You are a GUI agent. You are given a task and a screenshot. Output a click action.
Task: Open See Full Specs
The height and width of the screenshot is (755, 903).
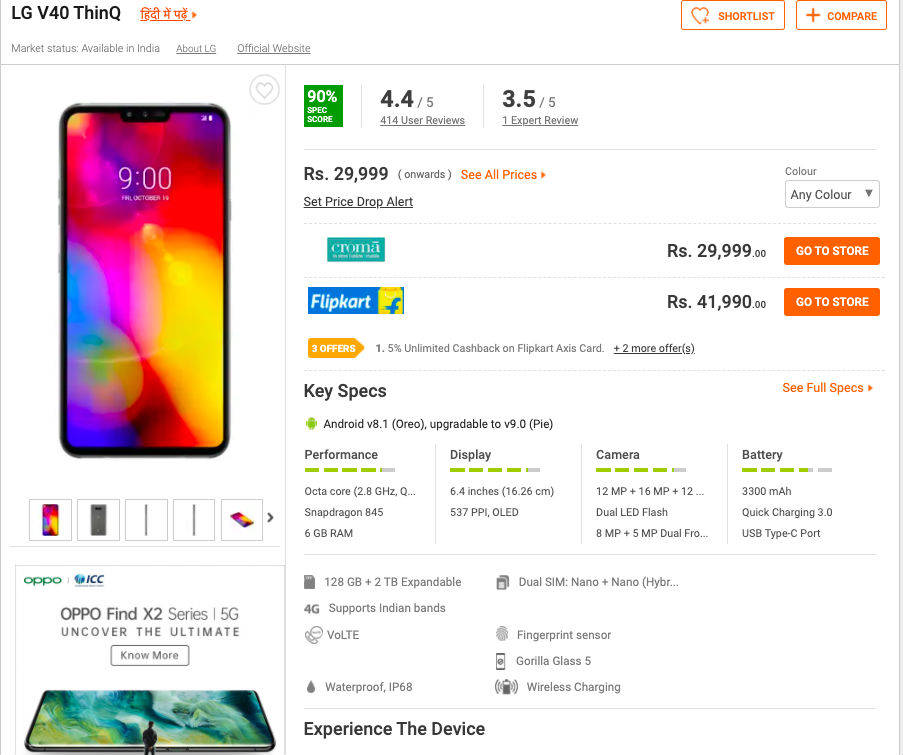pyautogui.click(x=827, y=388)
